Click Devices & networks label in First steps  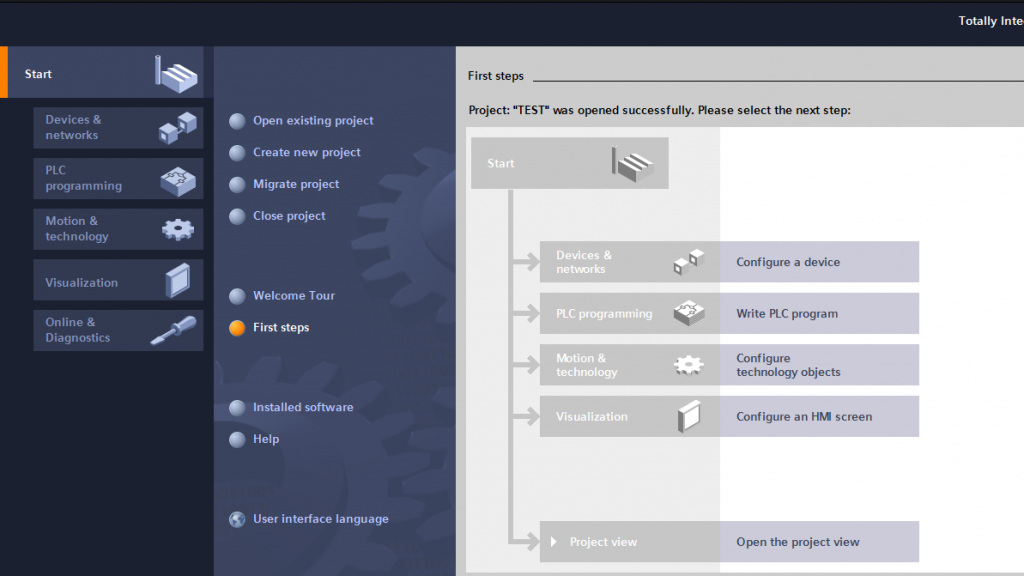click(x=584, y=262)
